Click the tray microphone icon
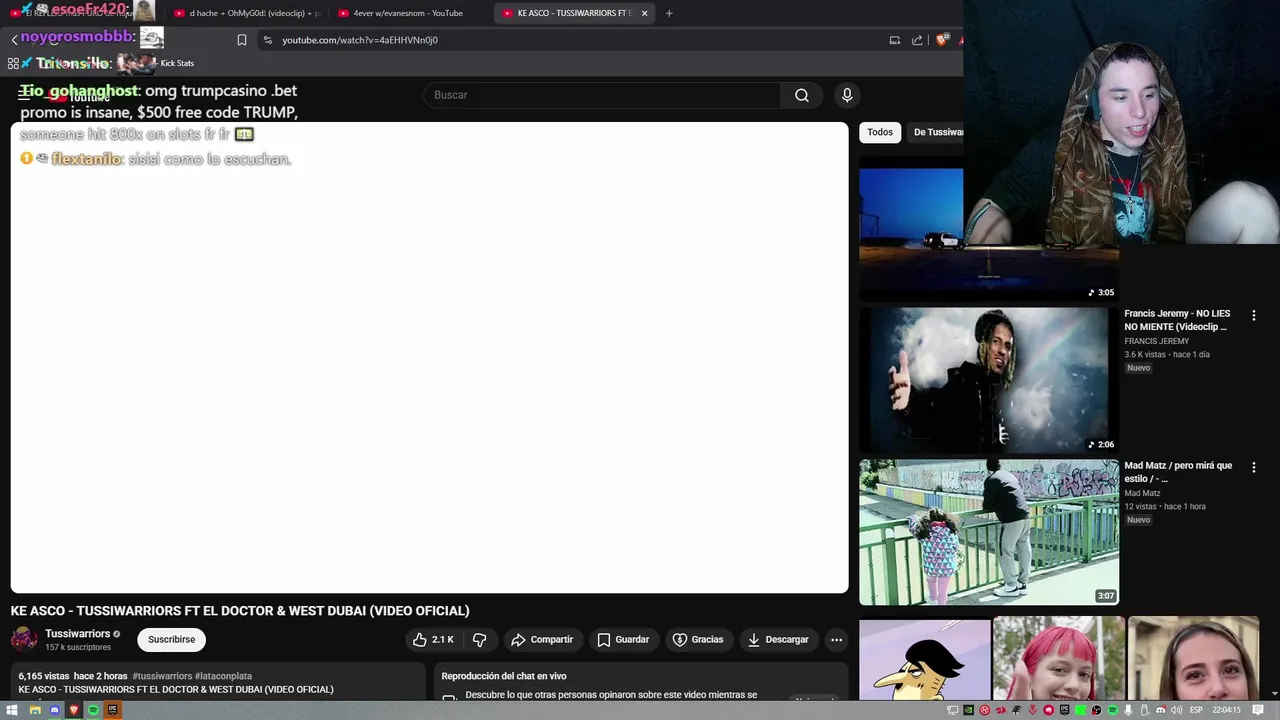 click(1128, 710)
